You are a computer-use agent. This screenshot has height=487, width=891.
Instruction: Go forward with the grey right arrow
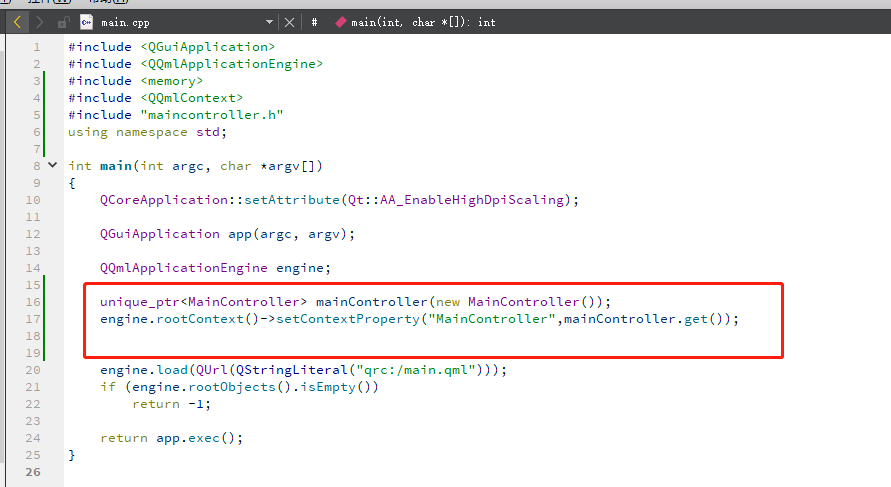coord(39,22)
